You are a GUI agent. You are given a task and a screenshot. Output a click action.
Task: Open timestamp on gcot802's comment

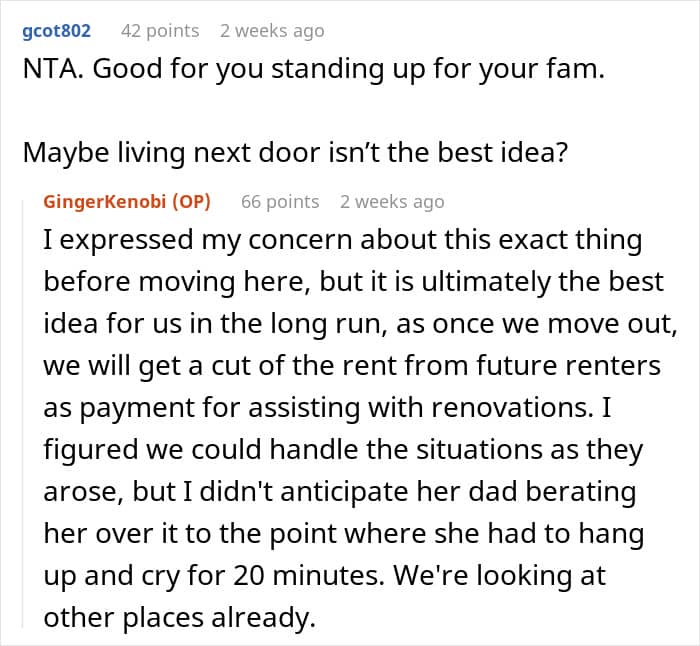tap(272, 31)
